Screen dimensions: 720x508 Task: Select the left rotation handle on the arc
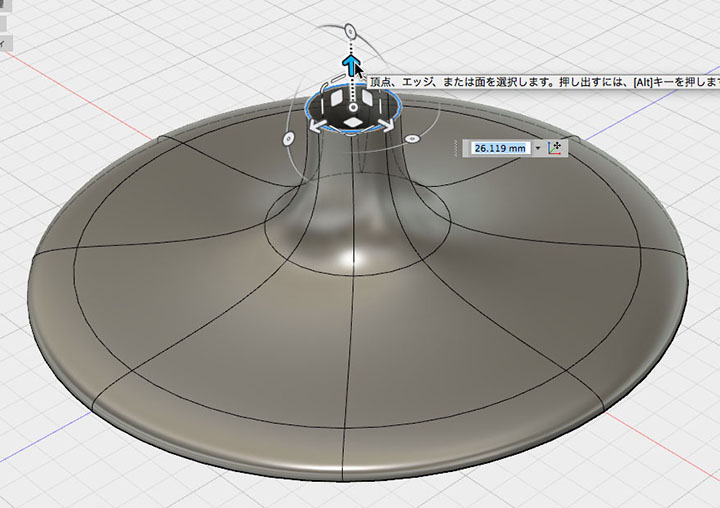point(288,139)
